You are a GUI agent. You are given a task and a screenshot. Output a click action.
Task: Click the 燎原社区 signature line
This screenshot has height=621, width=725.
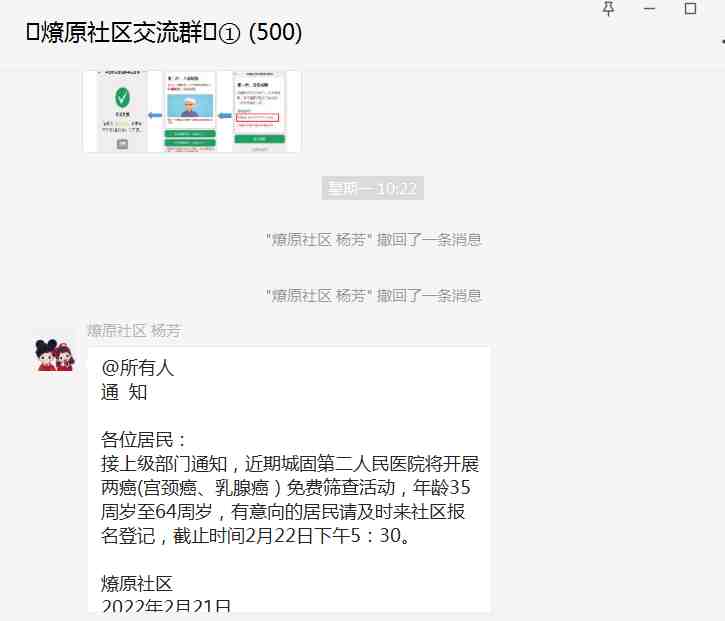[137, 583]
